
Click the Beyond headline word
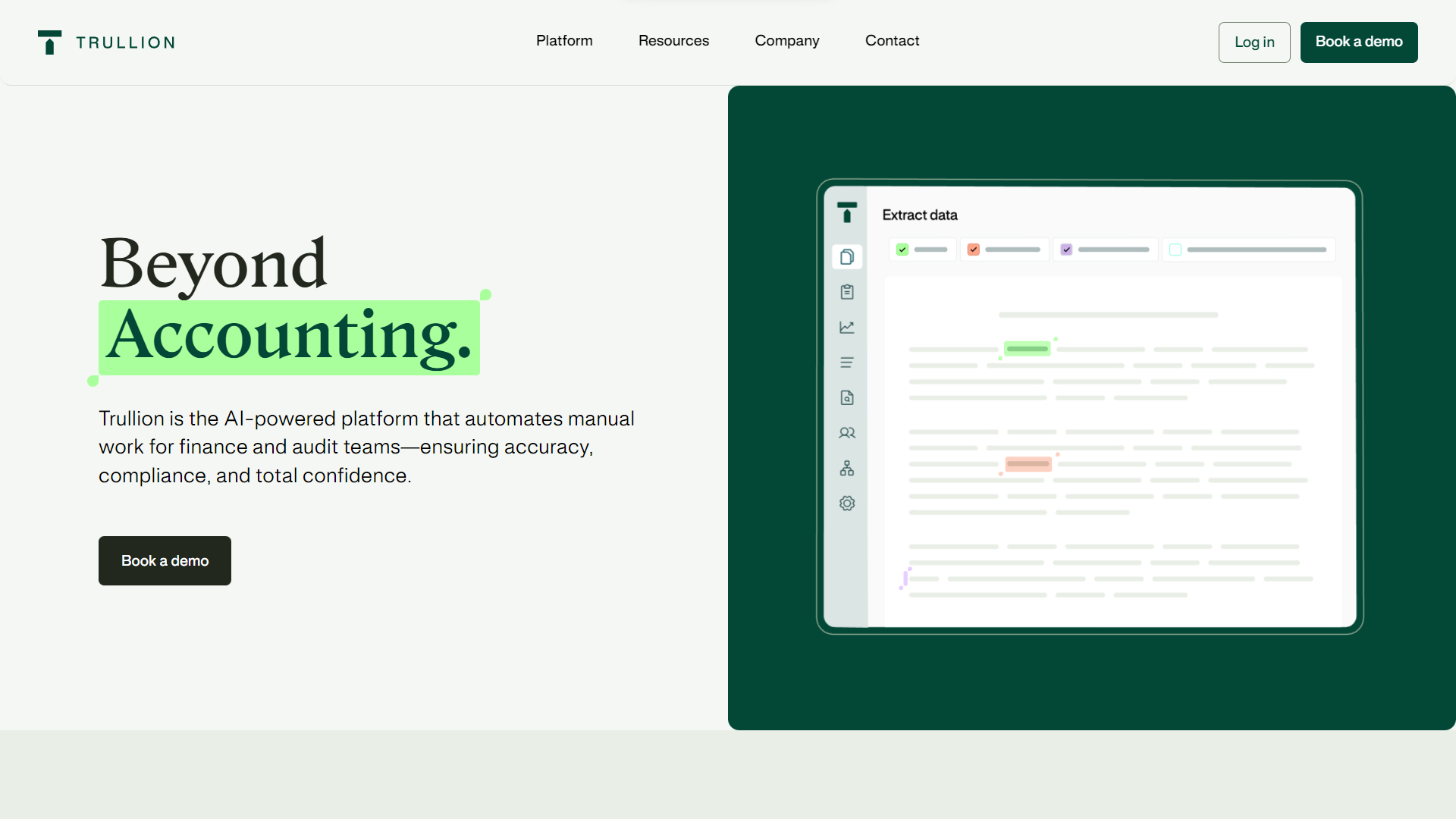pyautogui.click(x=213, y=264)
